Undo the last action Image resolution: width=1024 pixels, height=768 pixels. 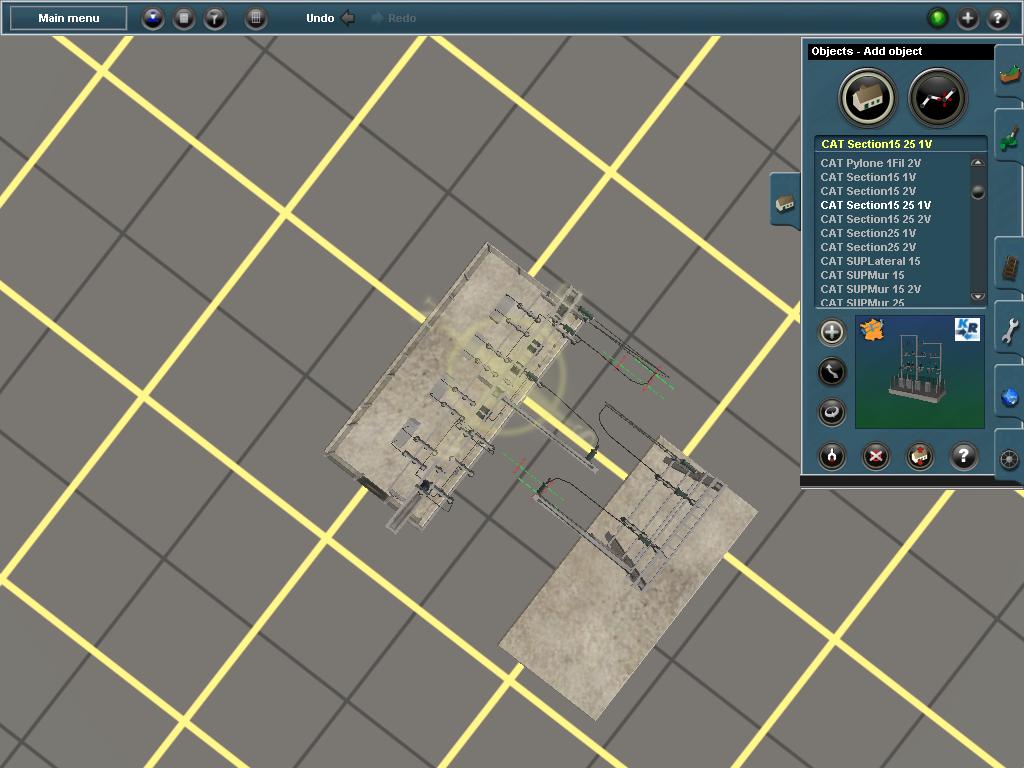pyautogui.click(x=330, y=18)
